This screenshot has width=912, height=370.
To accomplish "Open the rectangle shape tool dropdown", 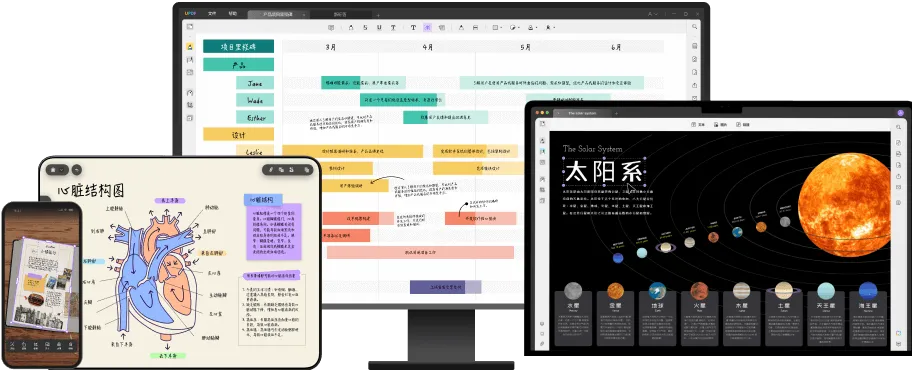I will (x=497, y=27).
